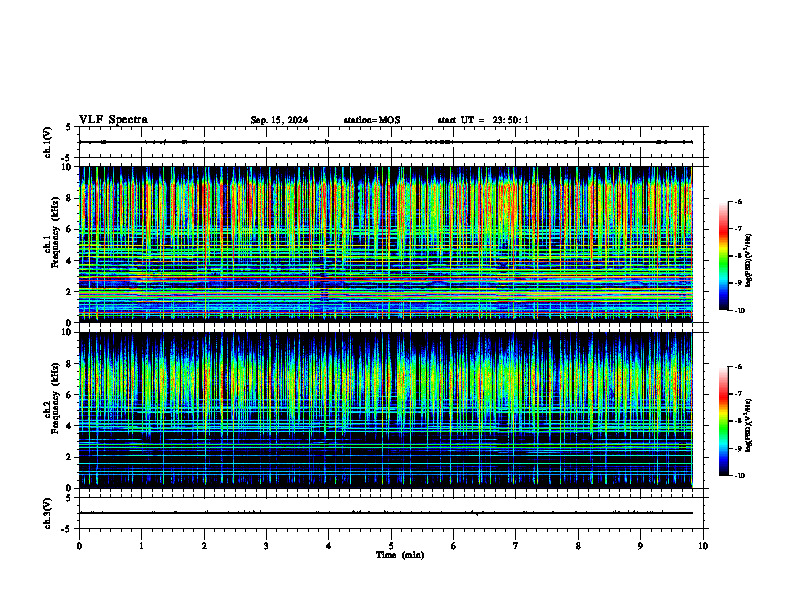The image size is (792, 612).
Task: Click the "VLF Spectra" plot title
Action: [113, 120]
